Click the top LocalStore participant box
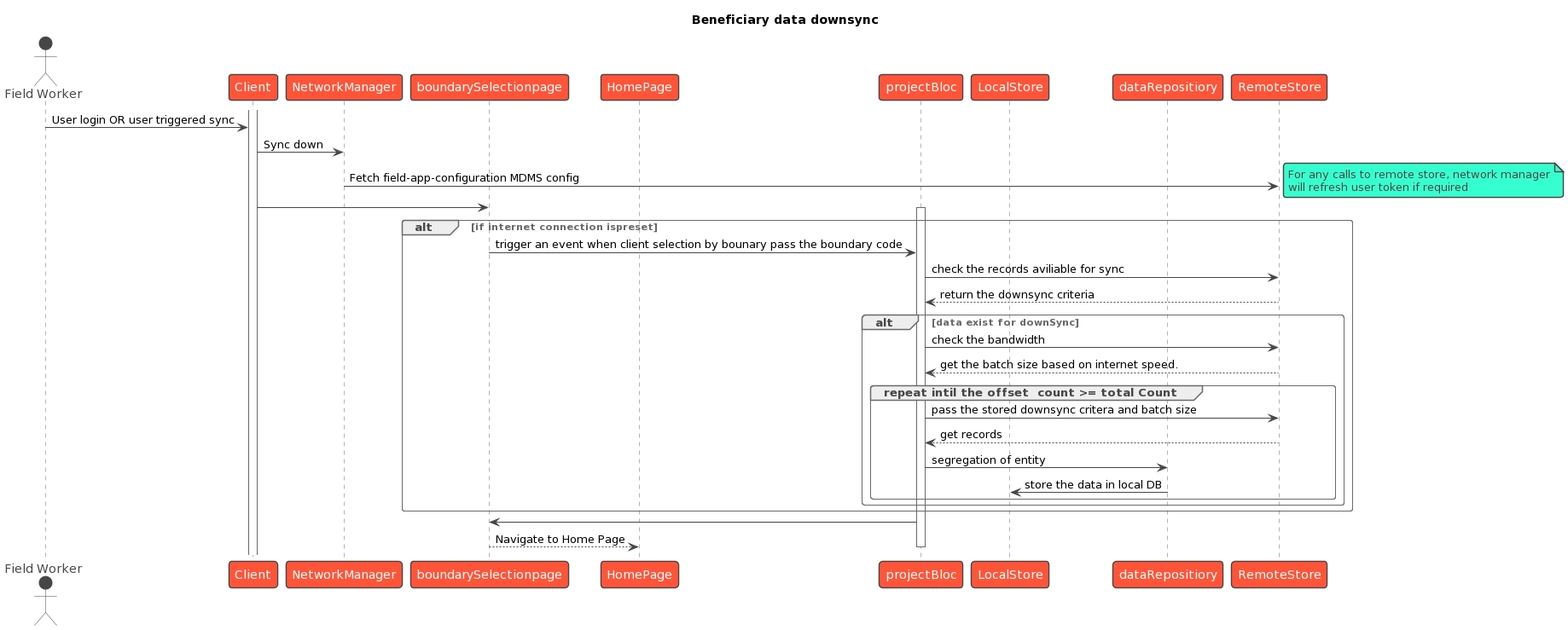 click(x=1009, y=87)
